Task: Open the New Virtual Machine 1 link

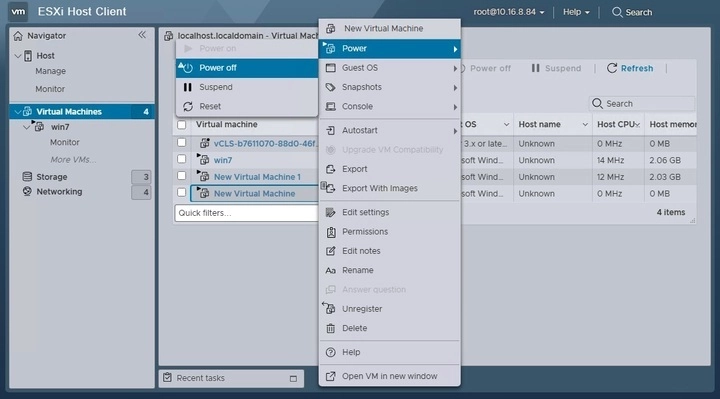Action: [x=257, y=177]
